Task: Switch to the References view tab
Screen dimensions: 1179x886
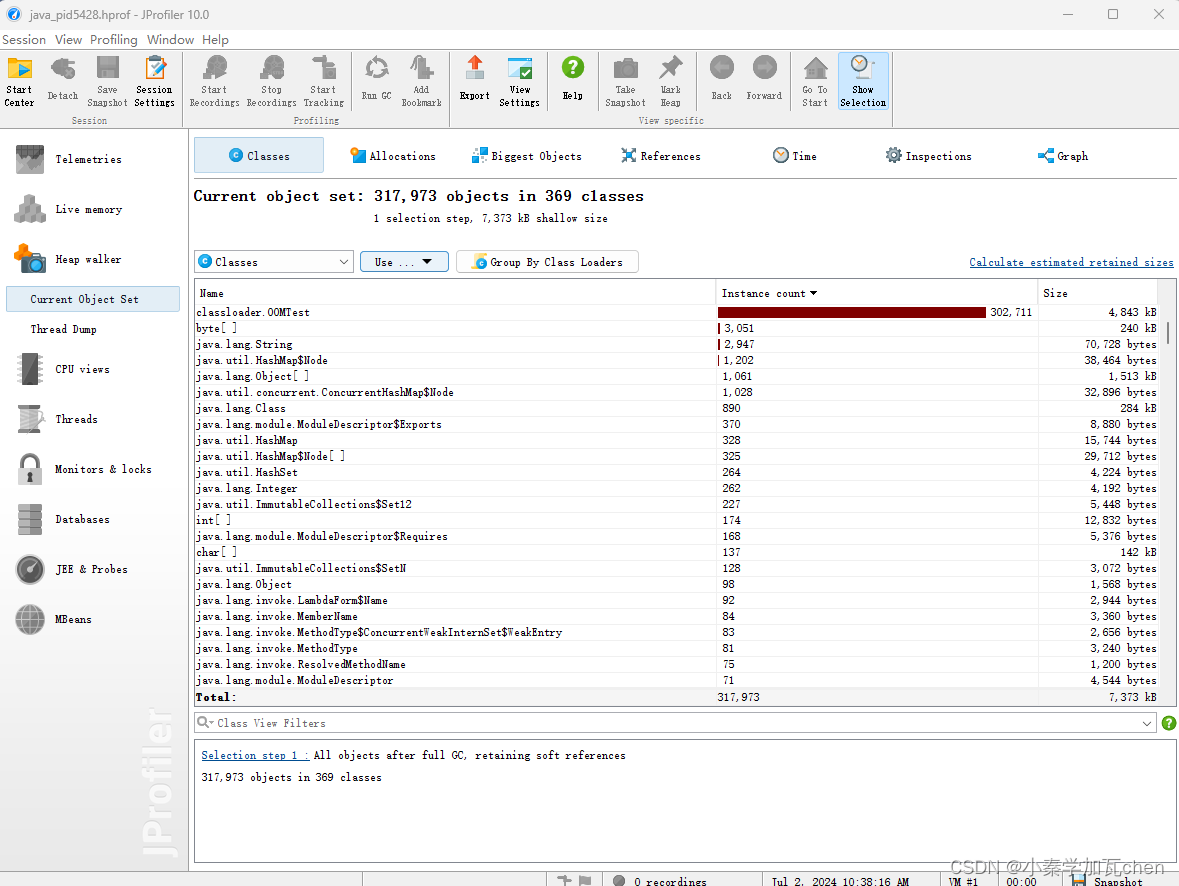Action: 660,156
